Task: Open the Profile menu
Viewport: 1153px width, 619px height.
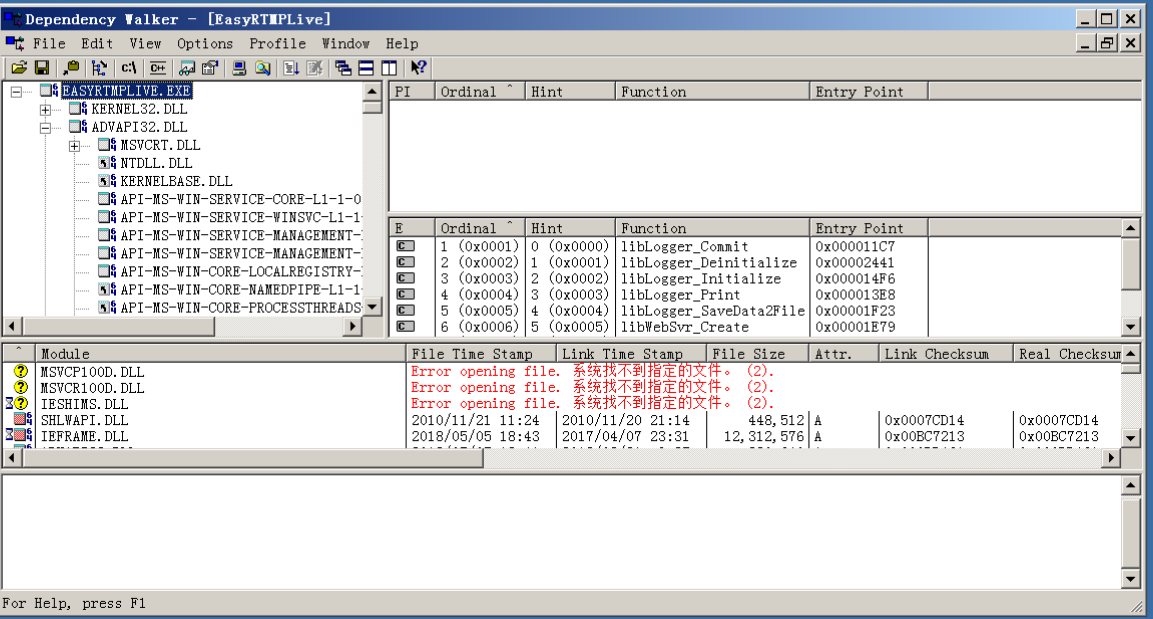Action: coord(277,43)
